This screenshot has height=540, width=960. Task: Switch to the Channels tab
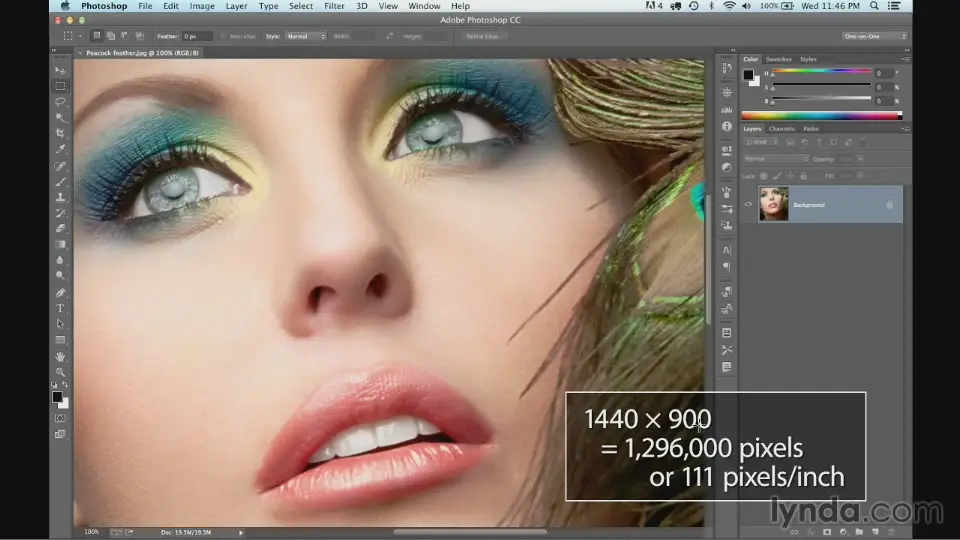(x=782, y=128)
